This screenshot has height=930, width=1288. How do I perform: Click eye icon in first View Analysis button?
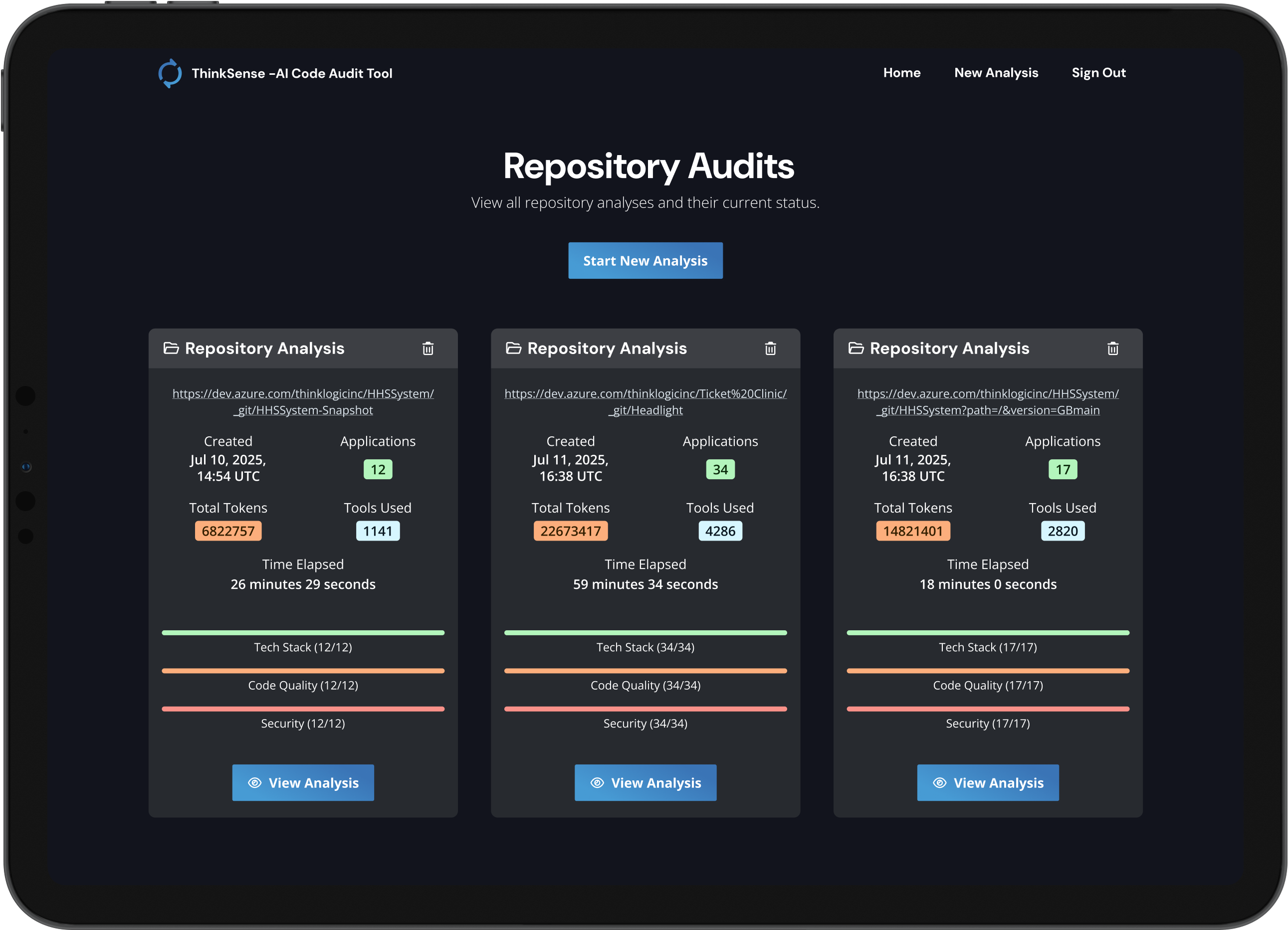point(255,782)
